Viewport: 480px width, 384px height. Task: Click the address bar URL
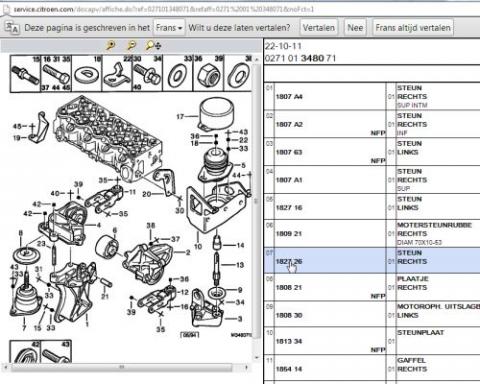point(163,9)
